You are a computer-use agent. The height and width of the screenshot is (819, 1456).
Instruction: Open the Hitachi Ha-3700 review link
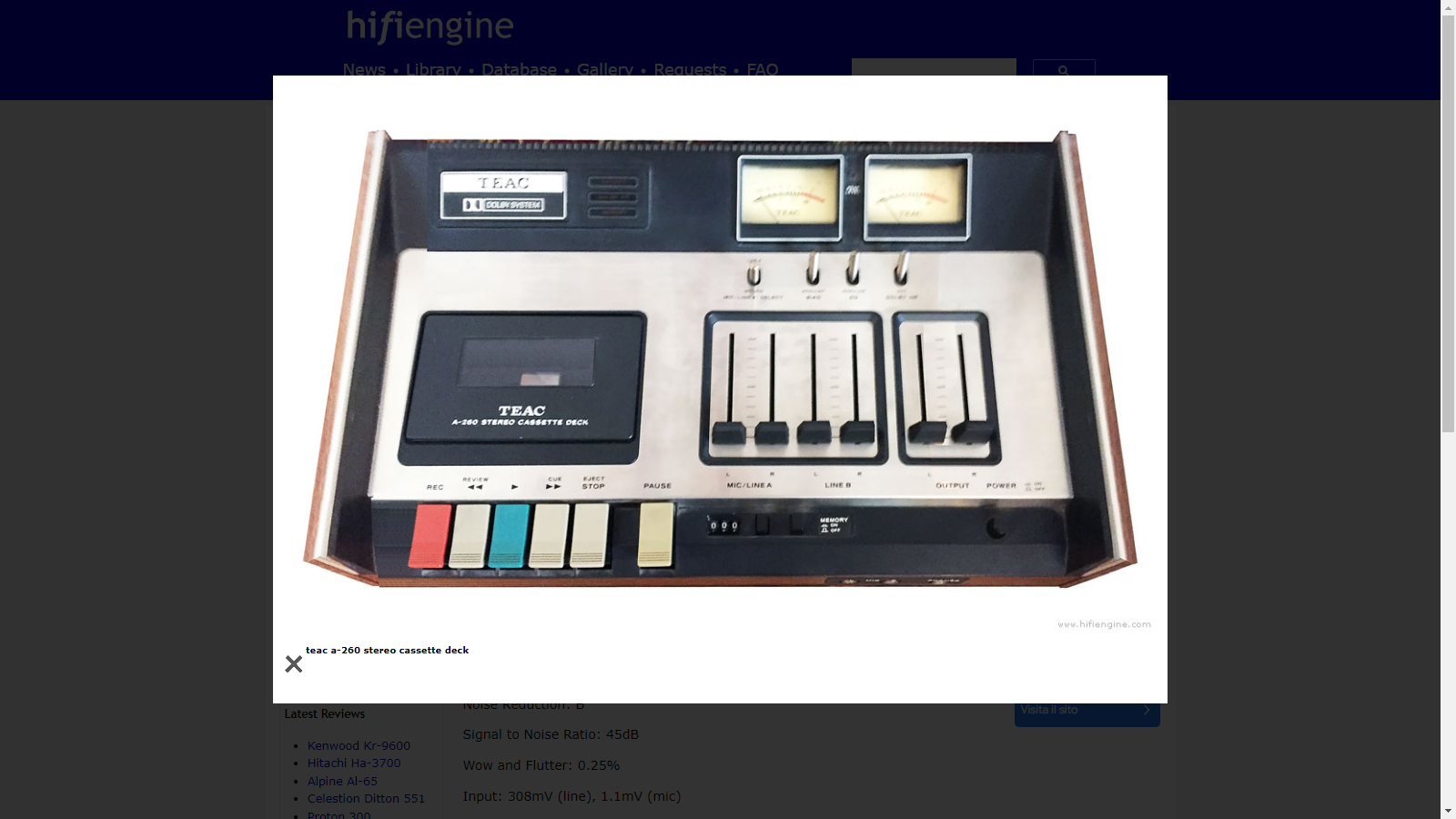click(354, 763)
